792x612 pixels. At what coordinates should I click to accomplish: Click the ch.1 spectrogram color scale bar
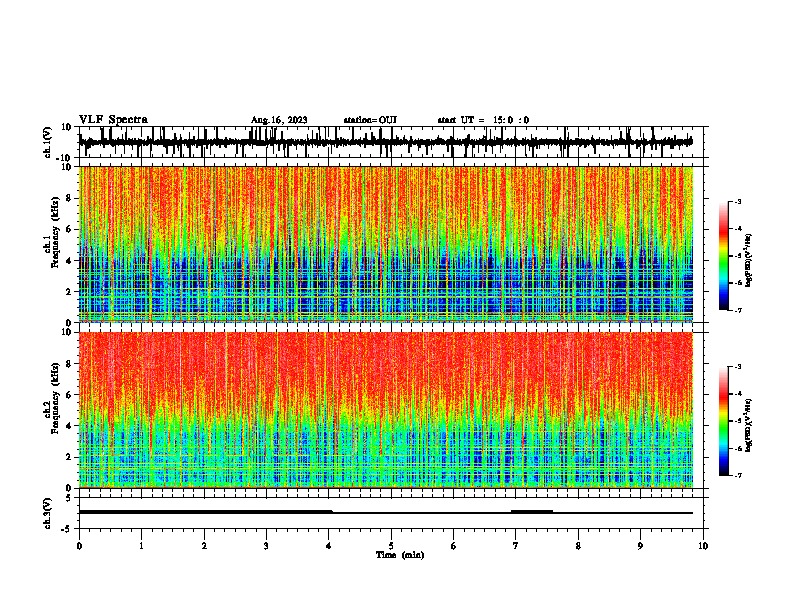(723, 256)
